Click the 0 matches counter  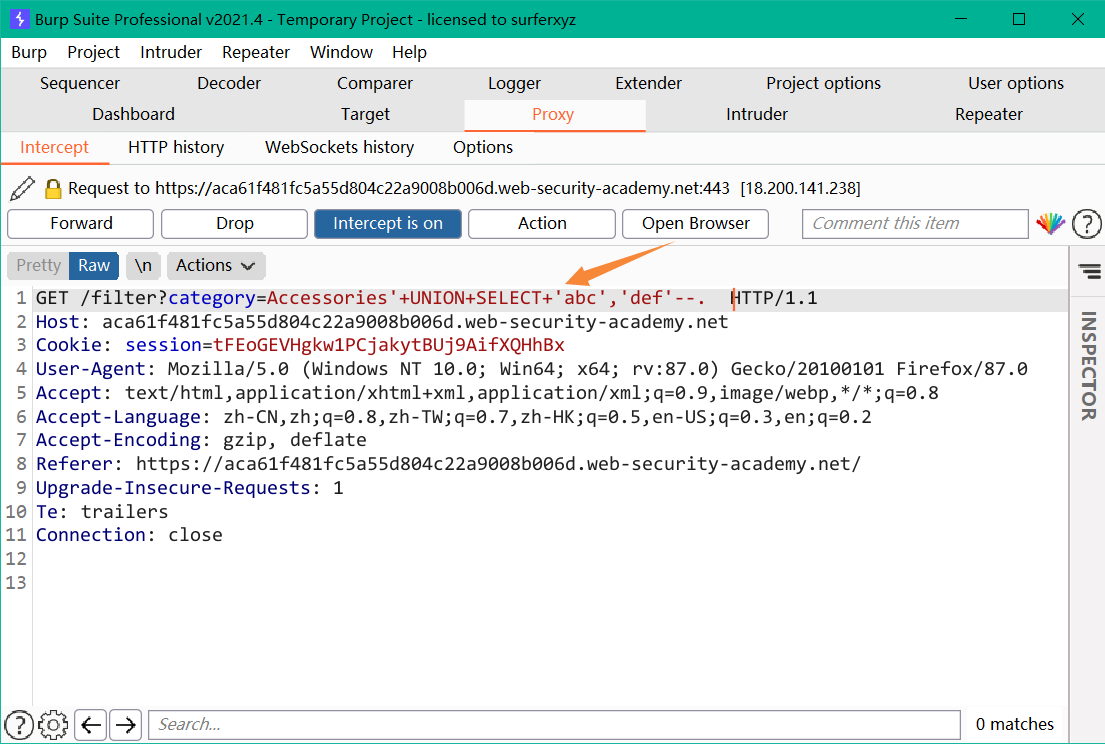tap(1015, 724)
